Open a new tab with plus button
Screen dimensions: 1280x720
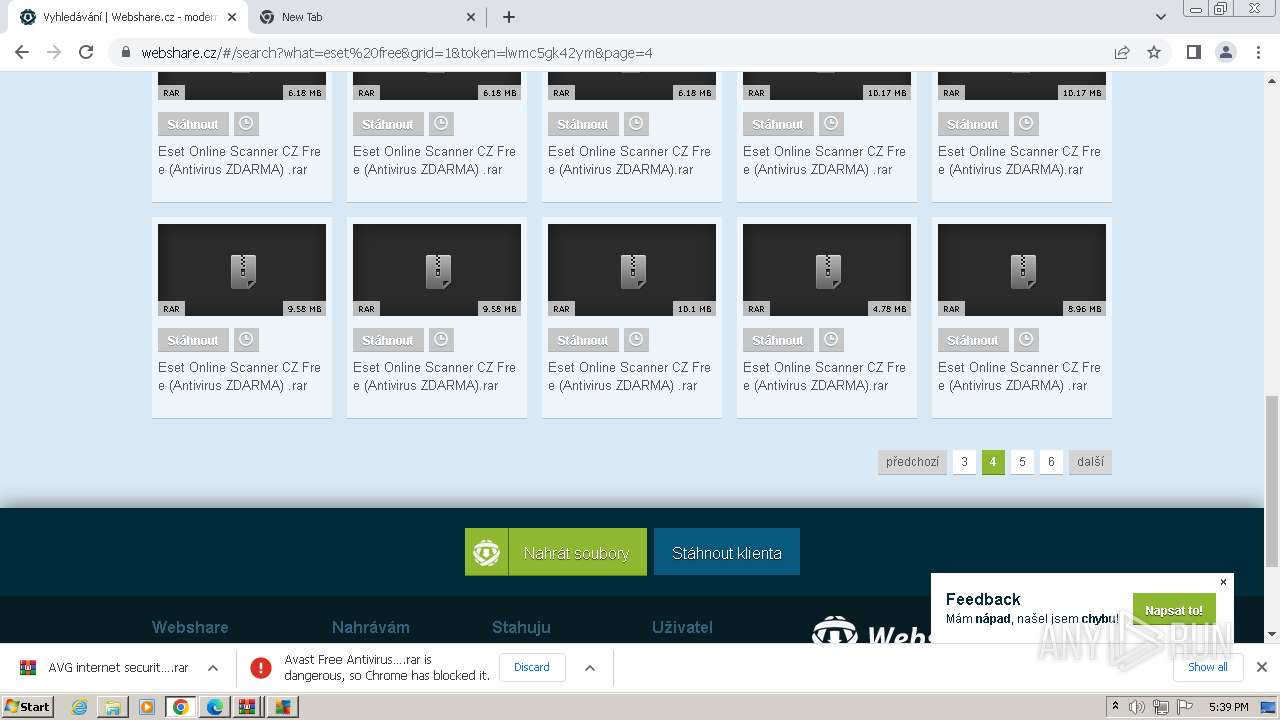point(509,17)
